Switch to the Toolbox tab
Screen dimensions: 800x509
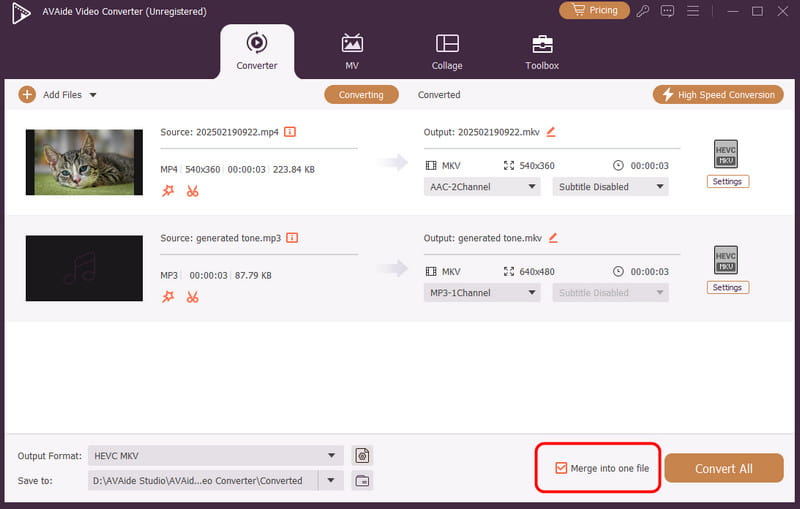point(542,52)
